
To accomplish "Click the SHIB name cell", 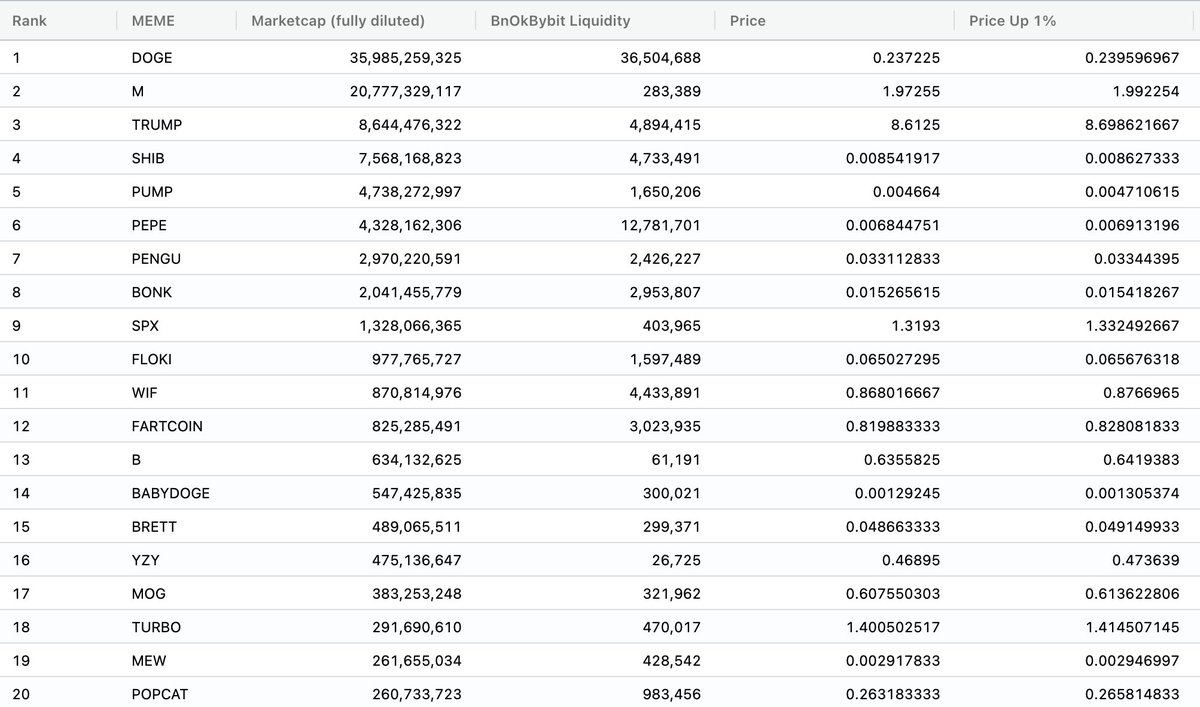I will point(150,158).
